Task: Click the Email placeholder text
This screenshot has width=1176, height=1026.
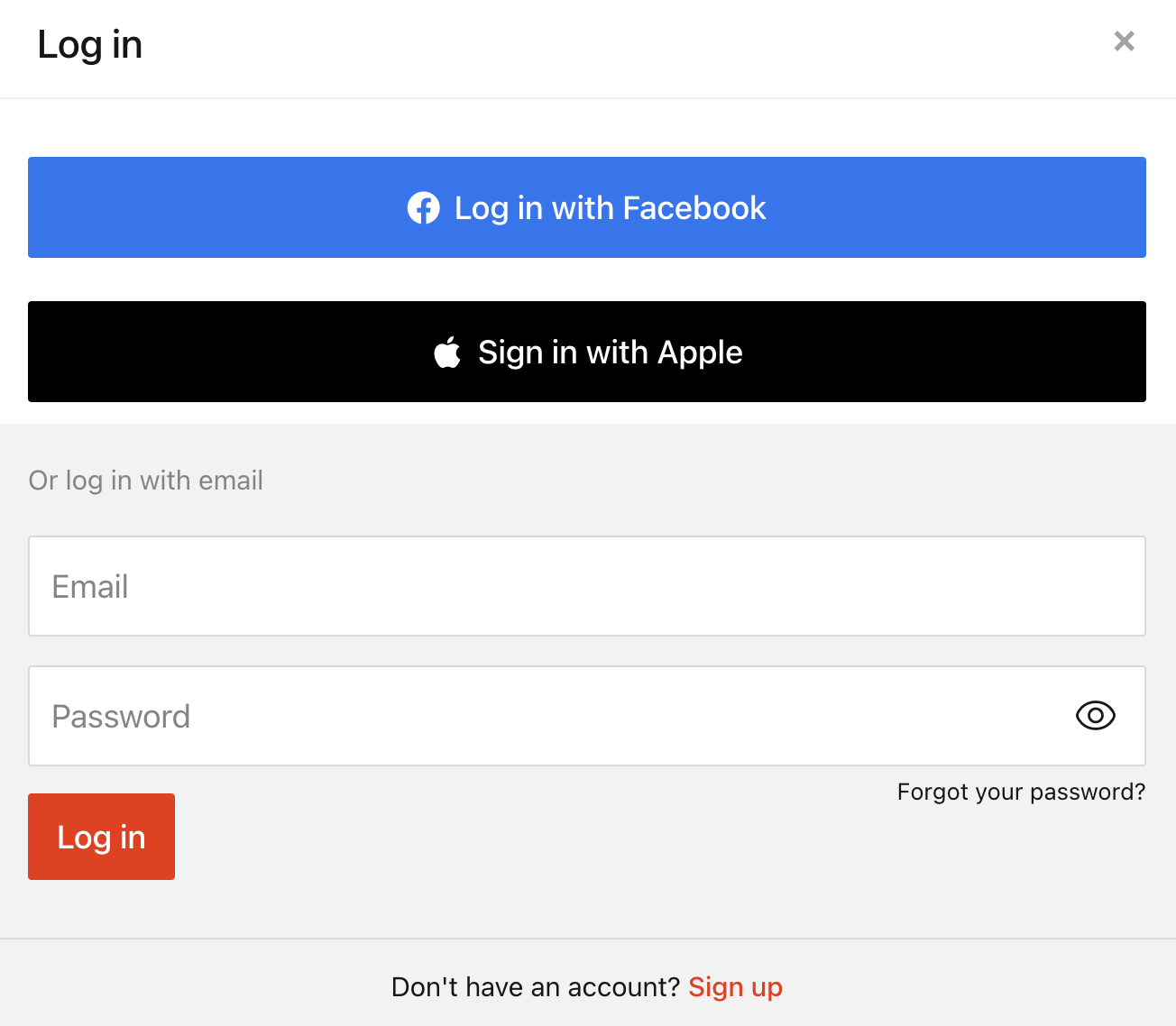Action: click(x=90, y=587)
